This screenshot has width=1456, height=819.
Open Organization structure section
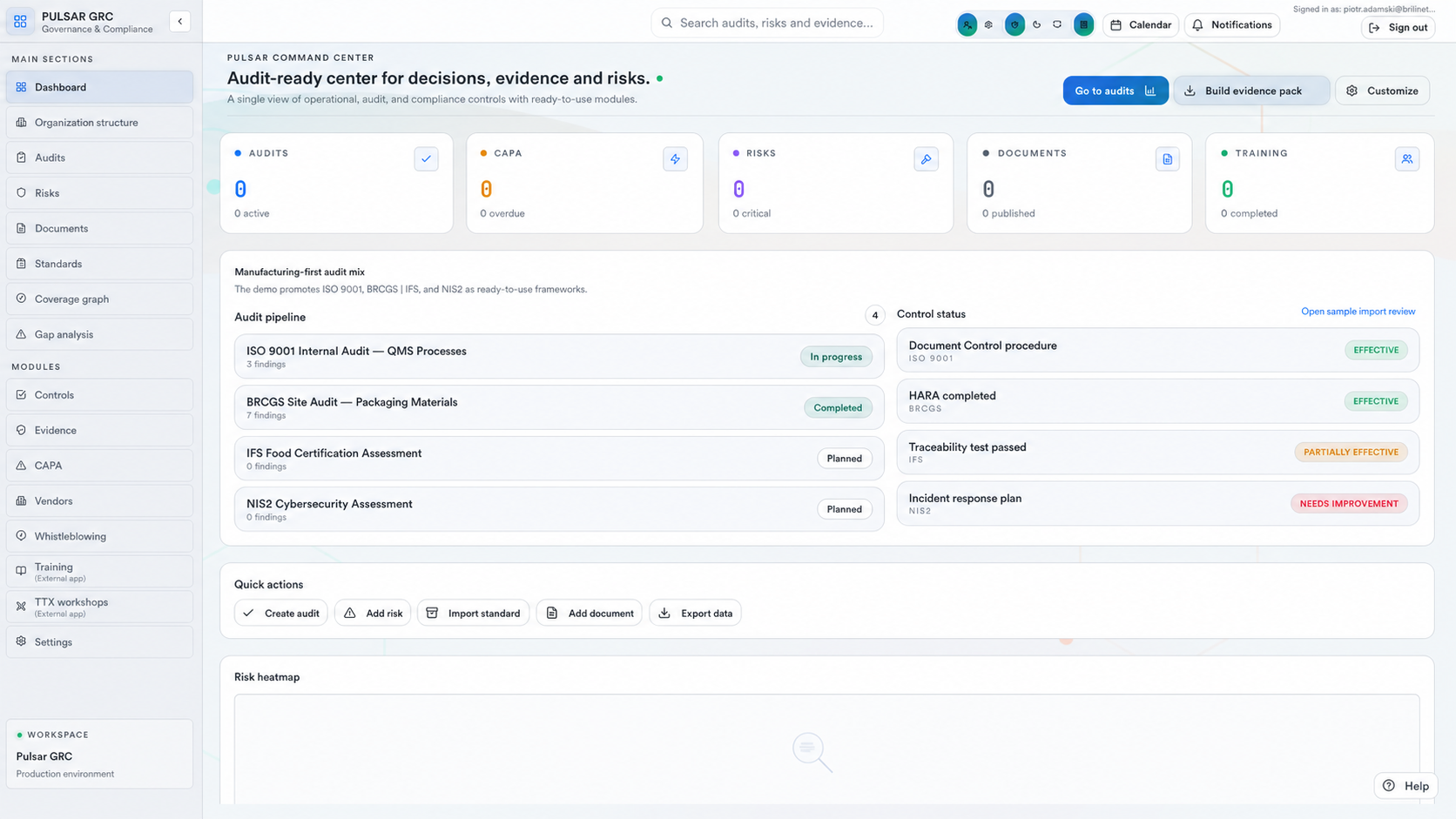click(x=99, y=123)
